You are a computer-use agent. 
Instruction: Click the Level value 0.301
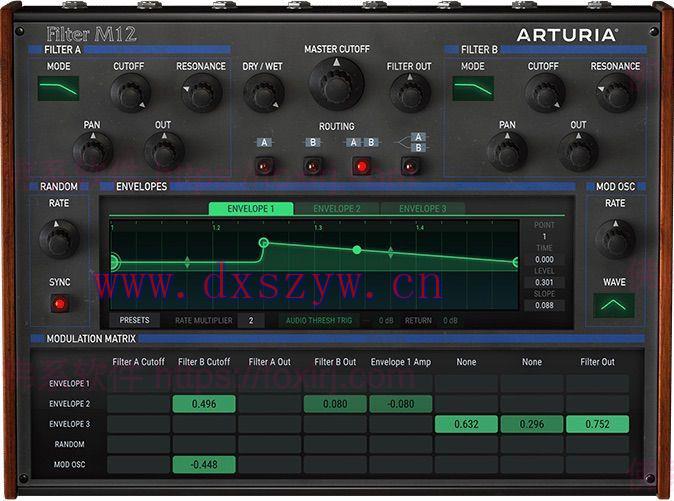pyautogui.click(x=544, y=282)
